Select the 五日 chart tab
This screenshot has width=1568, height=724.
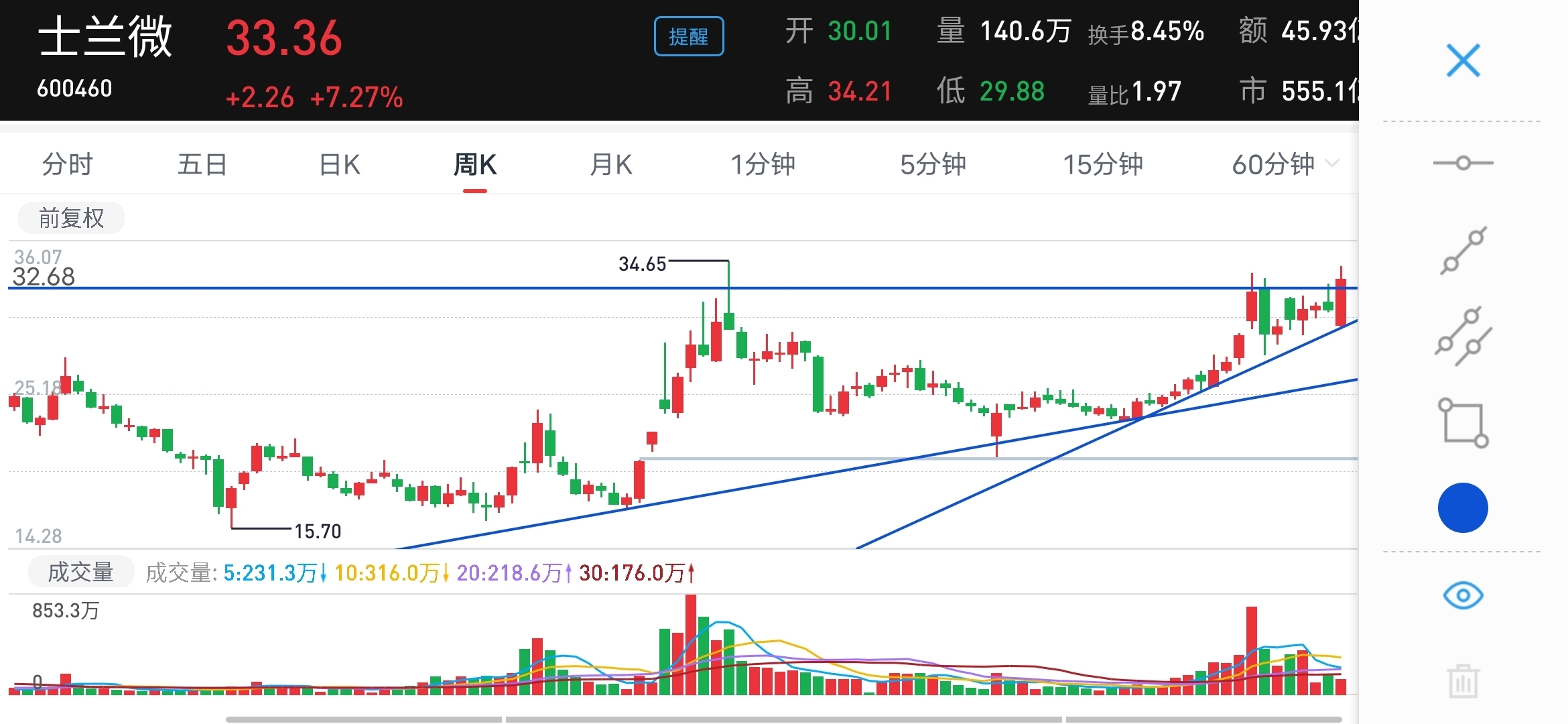pyautogui.click(x=202, y=164)
